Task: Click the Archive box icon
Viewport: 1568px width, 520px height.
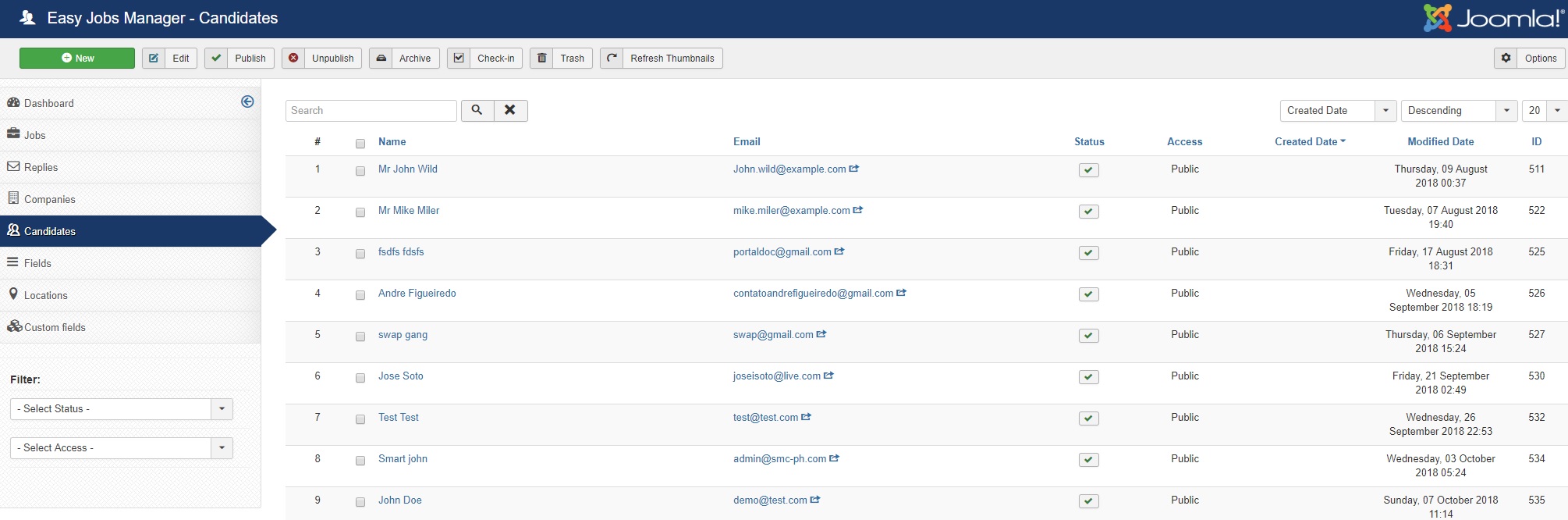Action: point(381,59)
